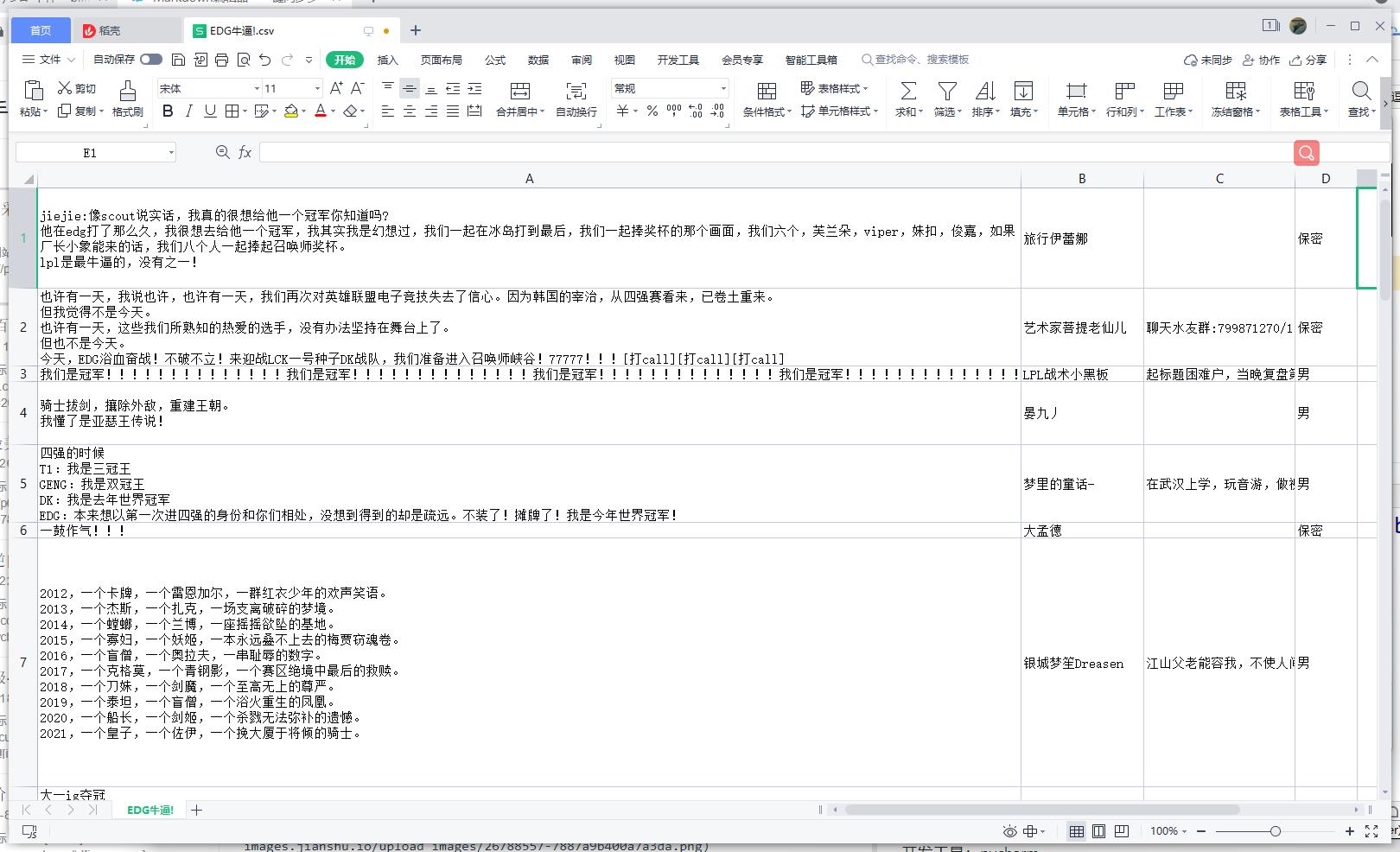Expand the quick access toolbar customize arrow
This screenshot has height=852, width=1400.
(309, 60)
